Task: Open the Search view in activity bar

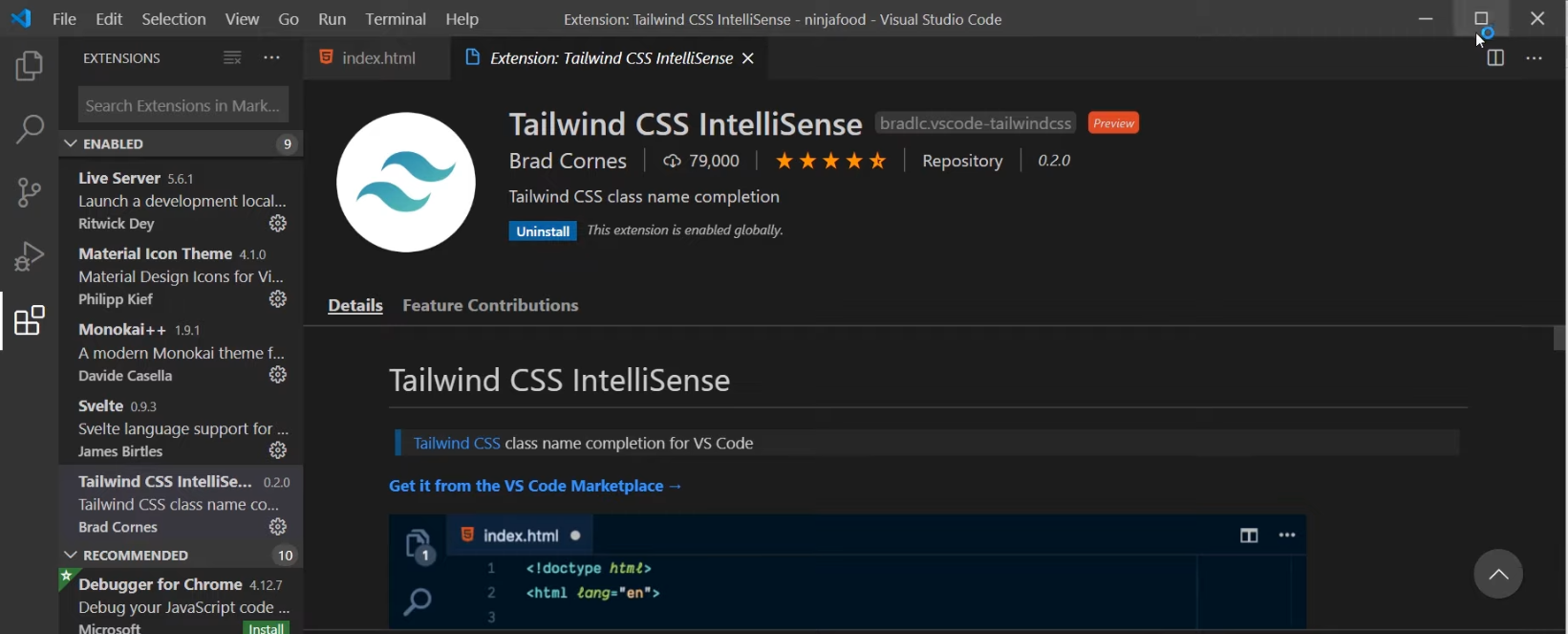Action: click(30, 129)
